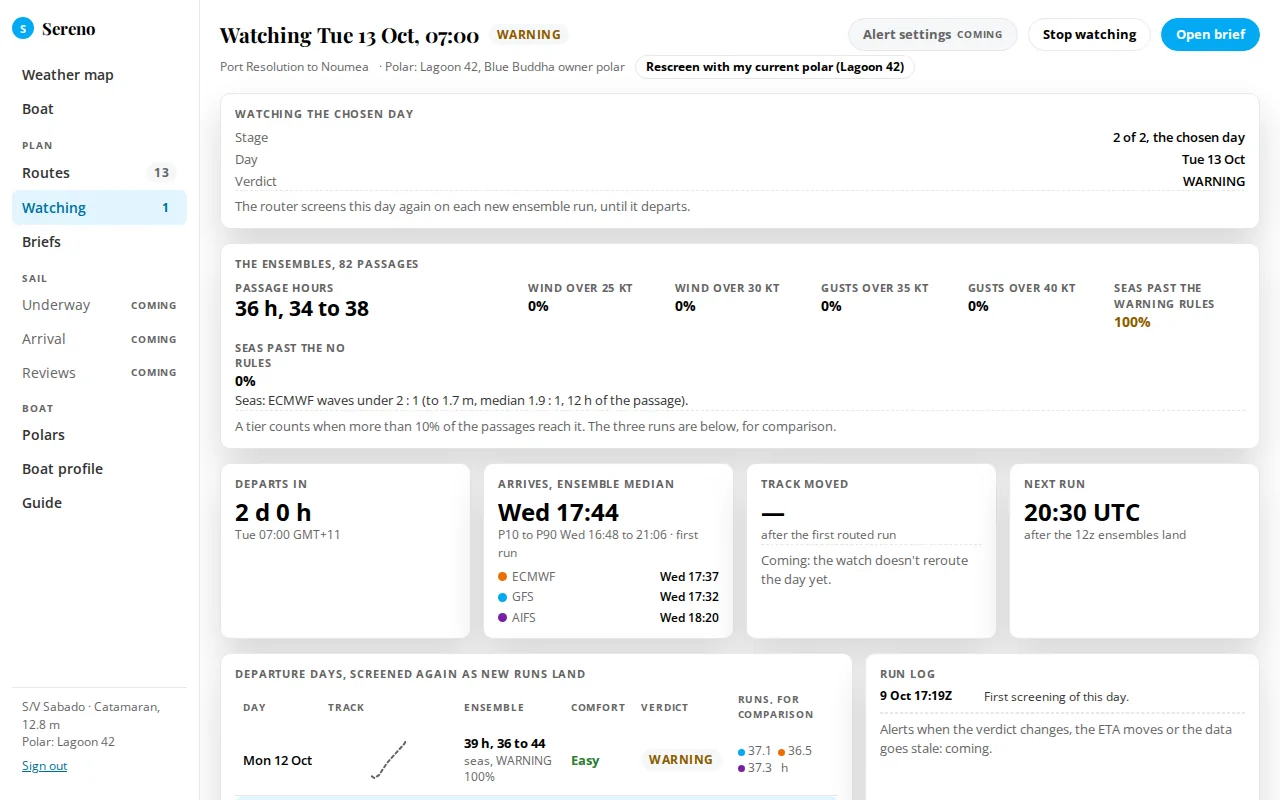Image resolution: width=1280 pixels, height=800 pixels.
Task: Click Stop watching button
Action: tap(1089, 34)
